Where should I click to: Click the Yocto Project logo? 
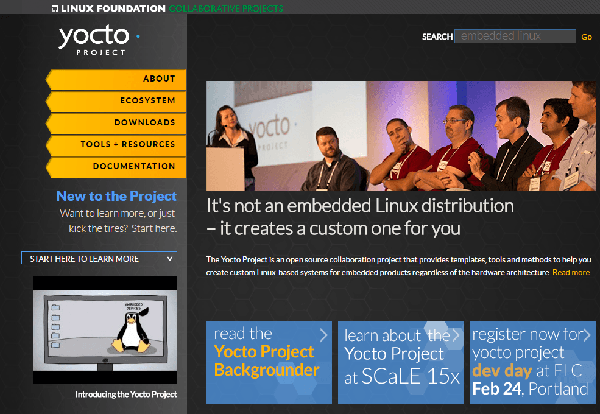tap(99, 40)
